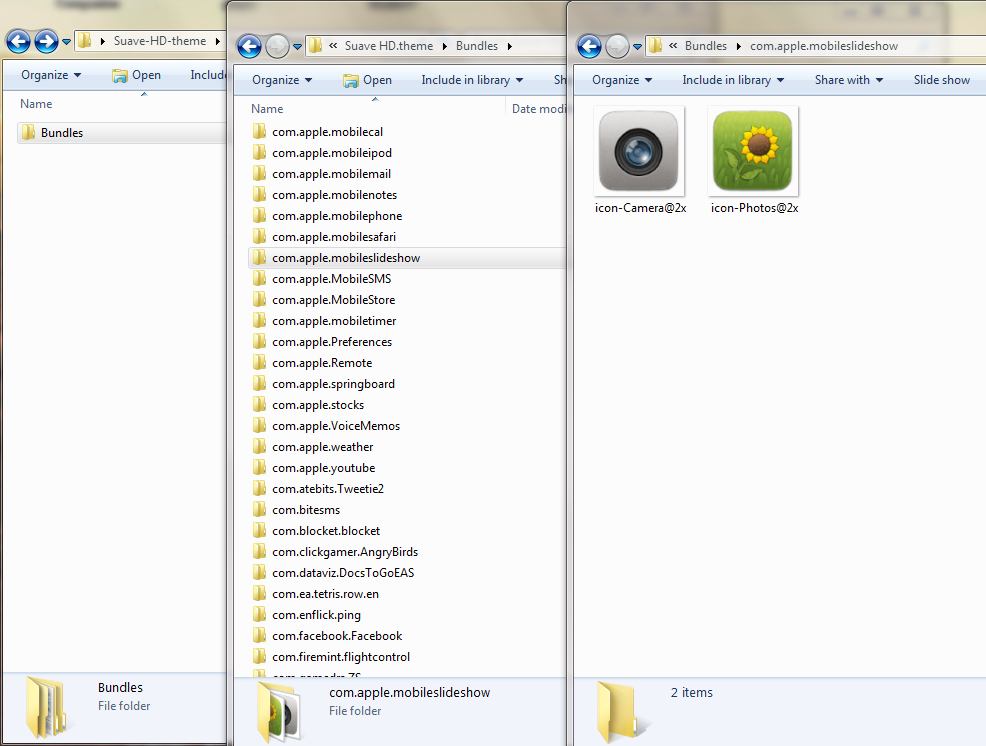Start Slide show from toolbar
Viewport: 986px width, 746px height.
tap(941, 80)
